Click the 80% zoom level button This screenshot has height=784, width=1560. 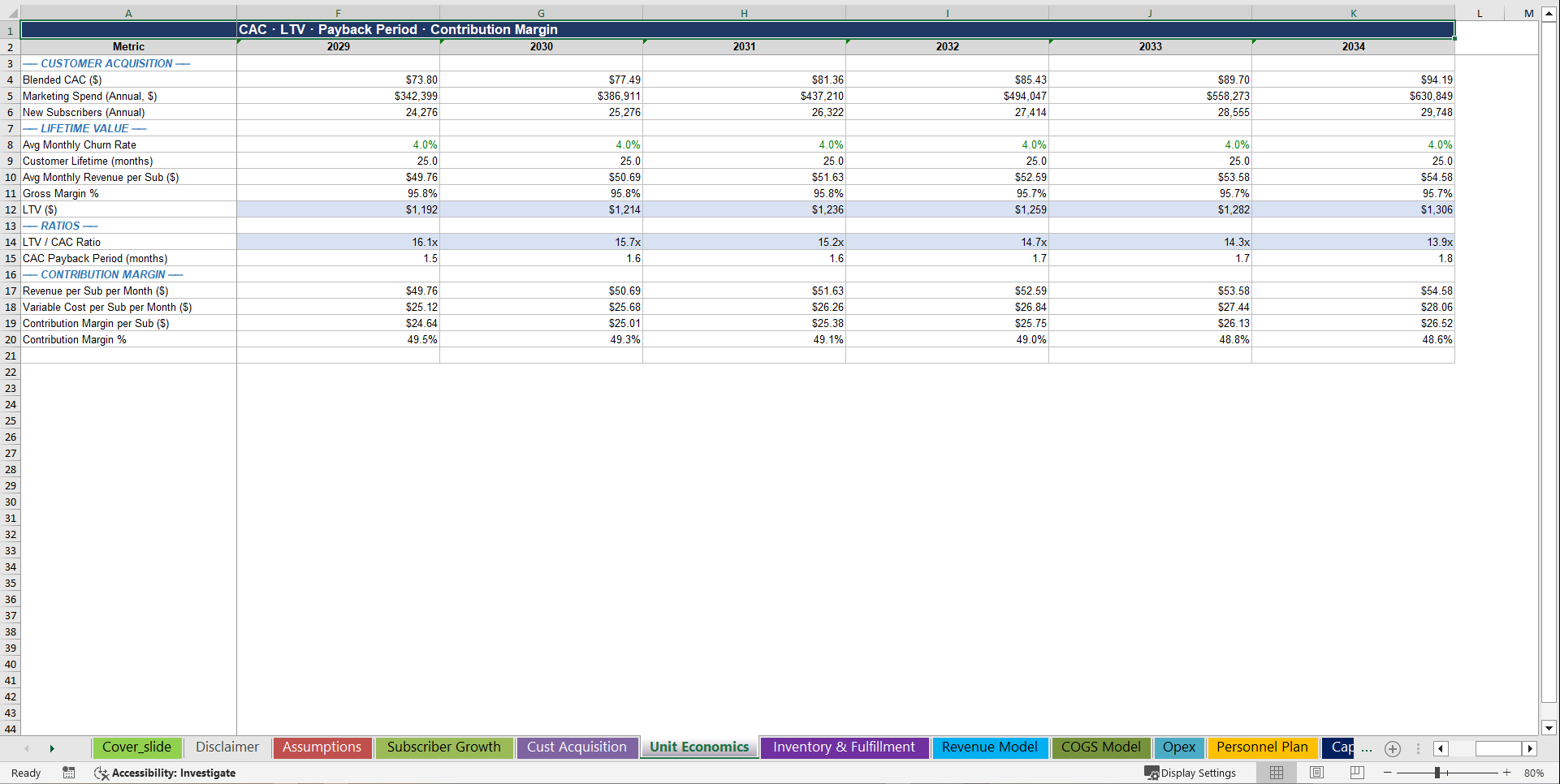pos(1535,773)
